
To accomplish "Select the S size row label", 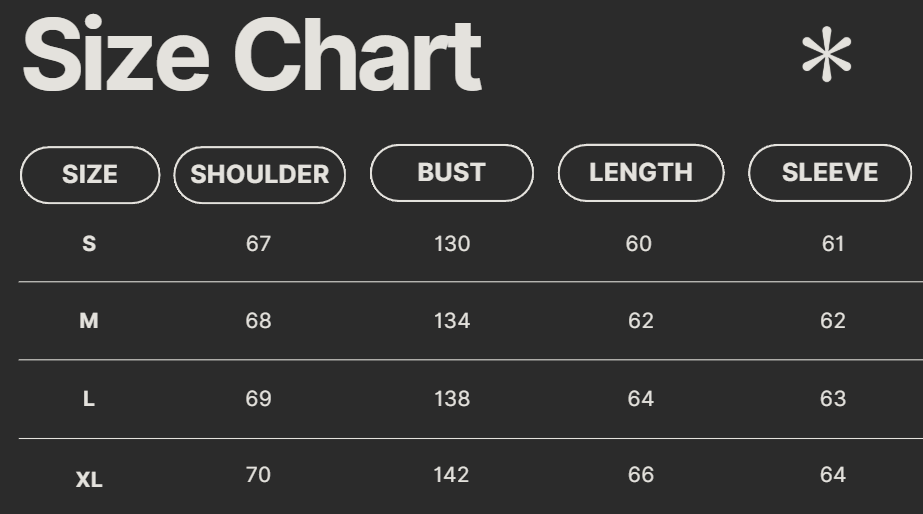I will tap(89, 244).
